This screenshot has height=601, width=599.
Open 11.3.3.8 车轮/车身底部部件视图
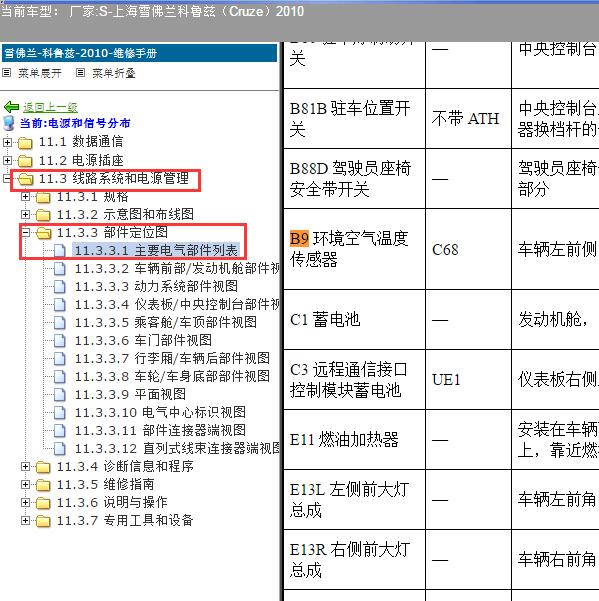[172, 376]
